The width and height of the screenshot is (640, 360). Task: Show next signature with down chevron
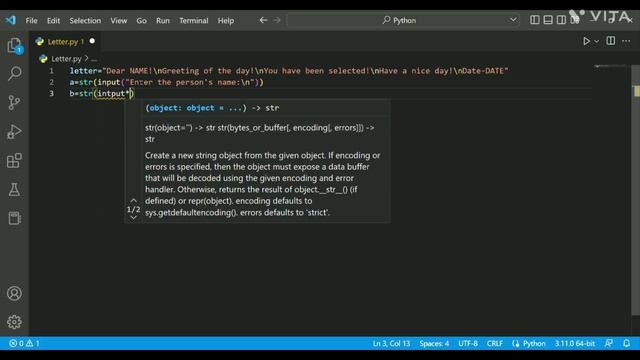[133, 218]
